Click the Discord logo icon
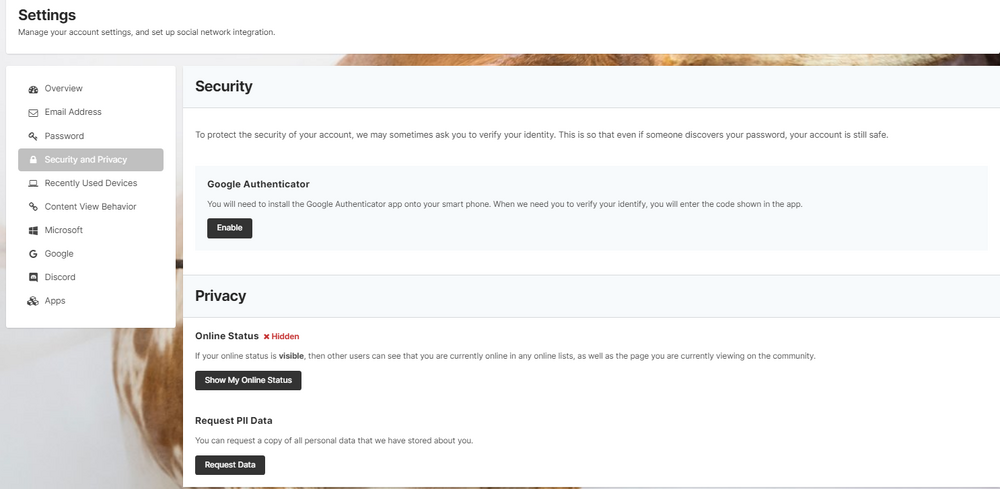Viewport: 1000px width, 489px height. pyautogui.click(x=33, y=278)
